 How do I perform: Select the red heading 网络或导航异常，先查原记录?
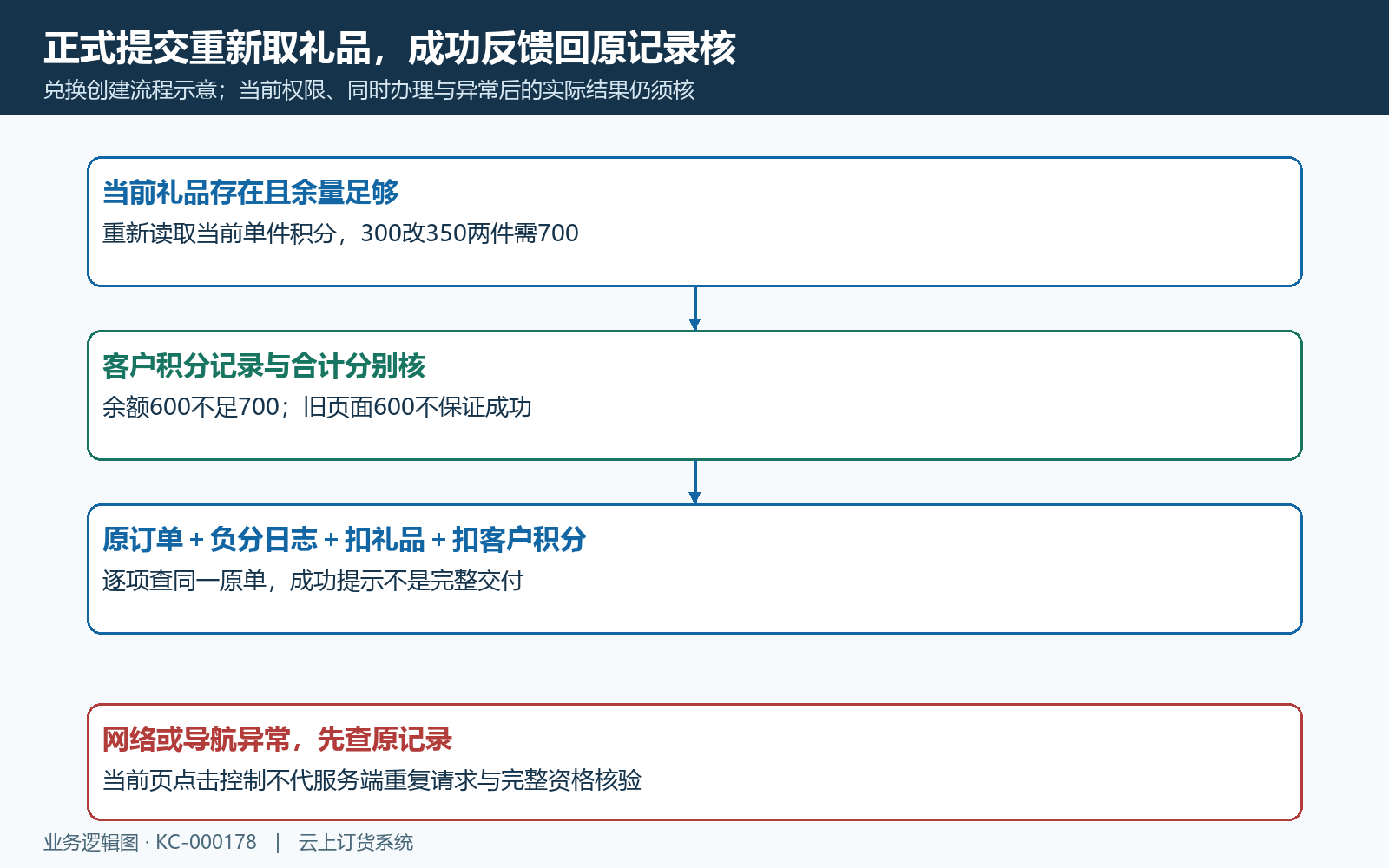(277, 739)
